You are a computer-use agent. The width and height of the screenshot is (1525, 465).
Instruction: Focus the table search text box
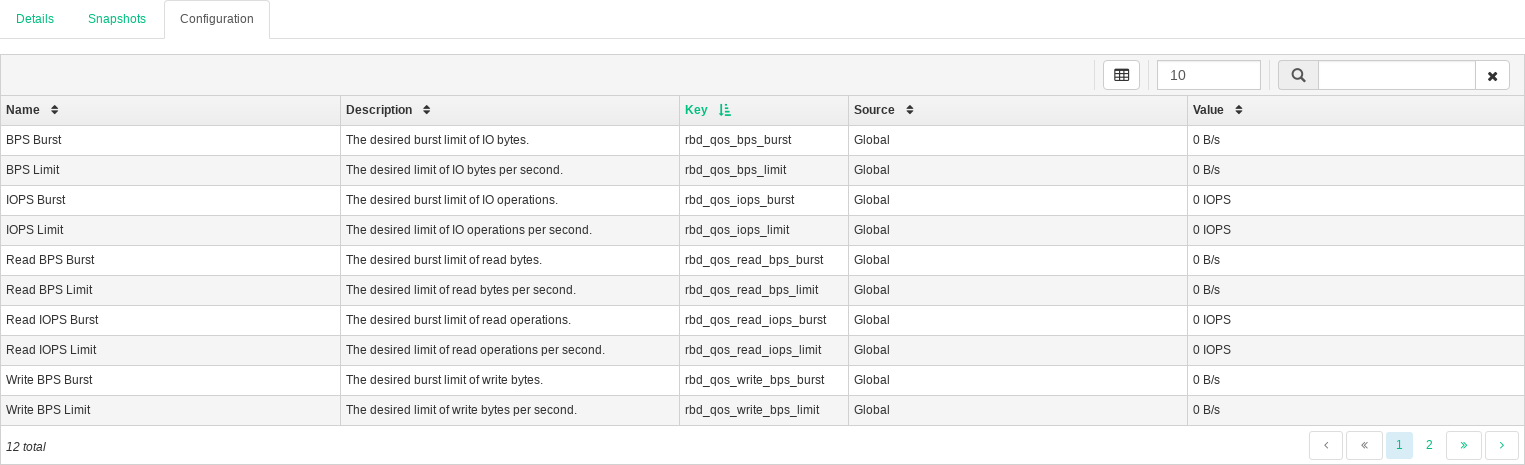tap(1396, 75)
